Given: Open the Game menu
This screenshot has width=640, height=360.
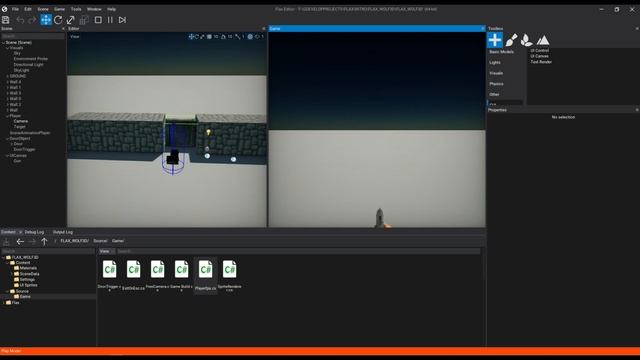Looking at the screenshot, I should [60, 9].
